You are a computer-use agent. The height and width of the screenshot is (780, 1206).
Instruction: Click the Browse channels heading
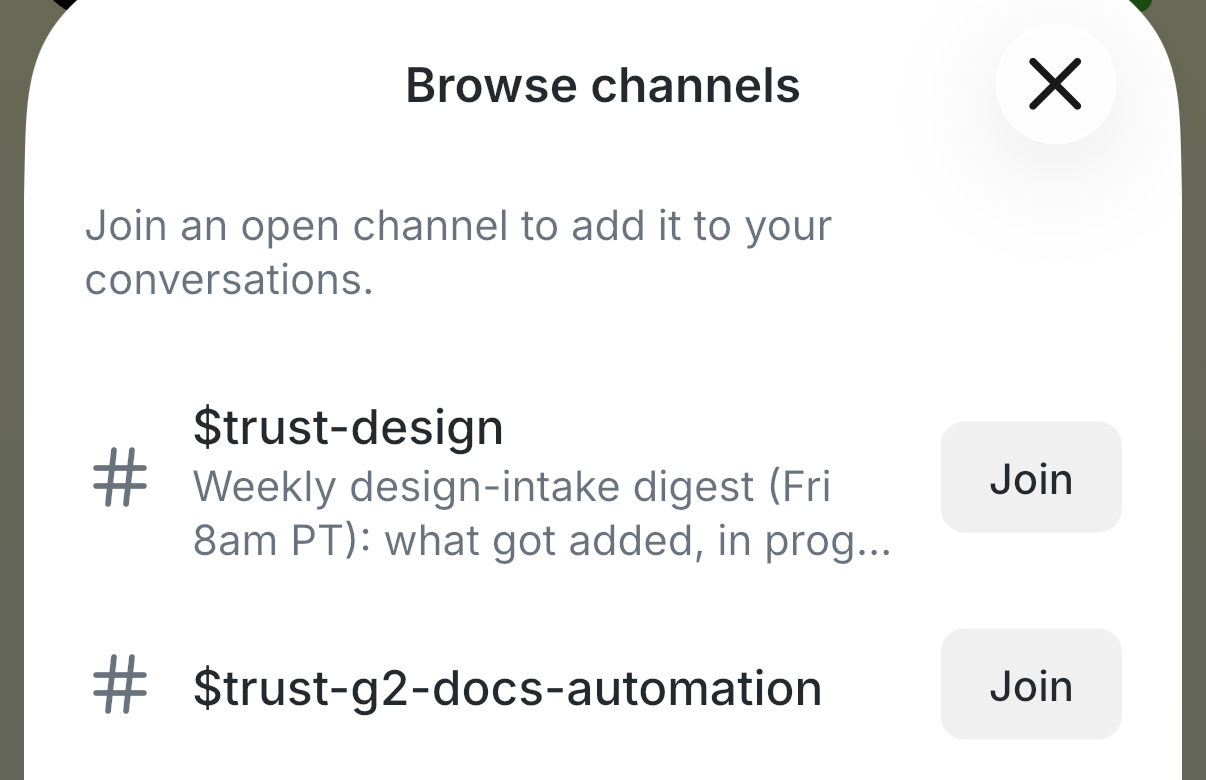603,85
